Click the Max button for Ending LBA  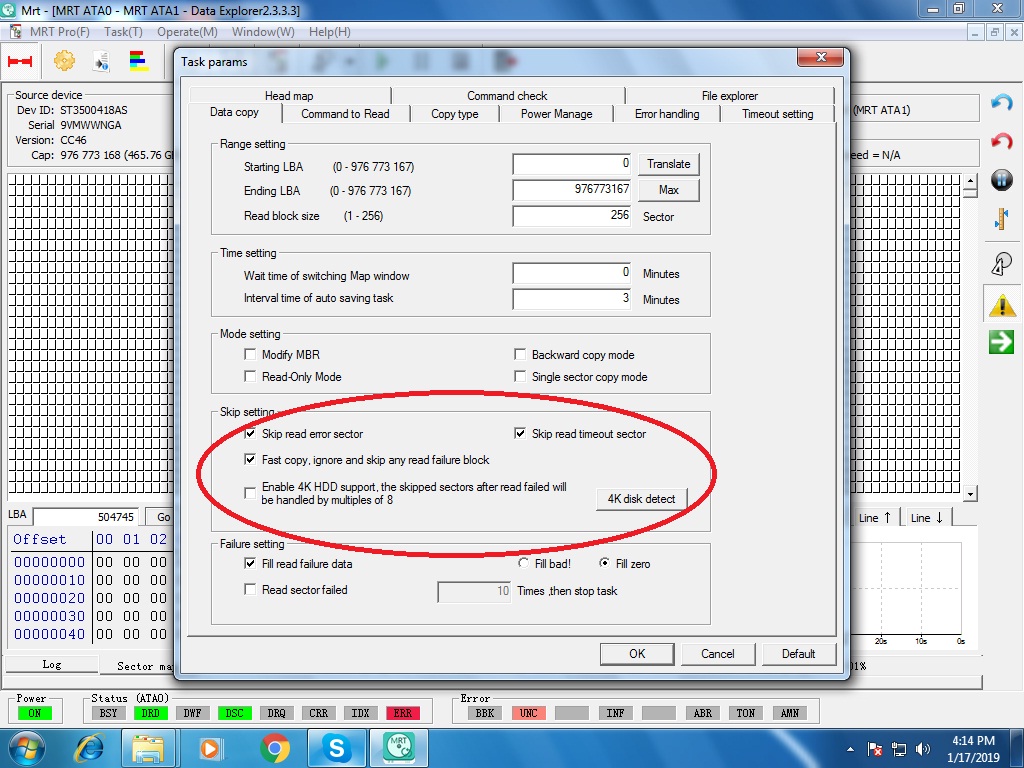tap(668, 190)
